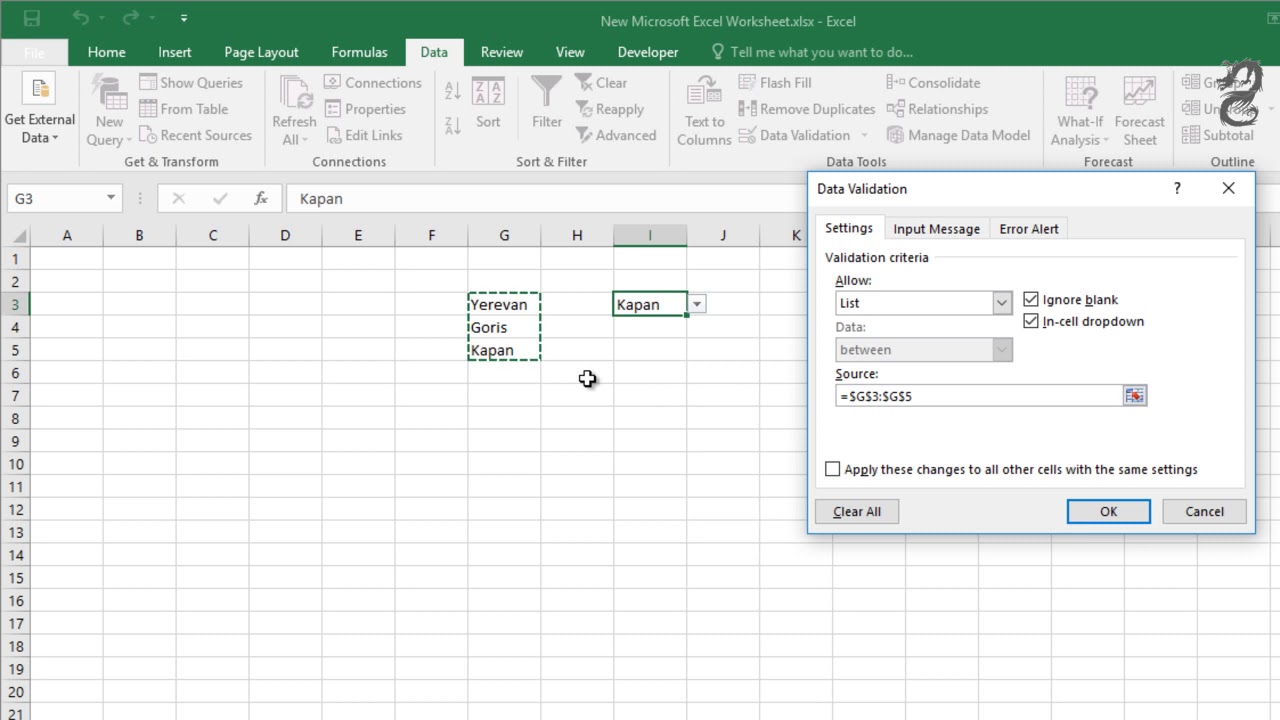Switch to the Formulas tab
The image size is (1280, 720).
pyautogui.click(x=359, y=52)
